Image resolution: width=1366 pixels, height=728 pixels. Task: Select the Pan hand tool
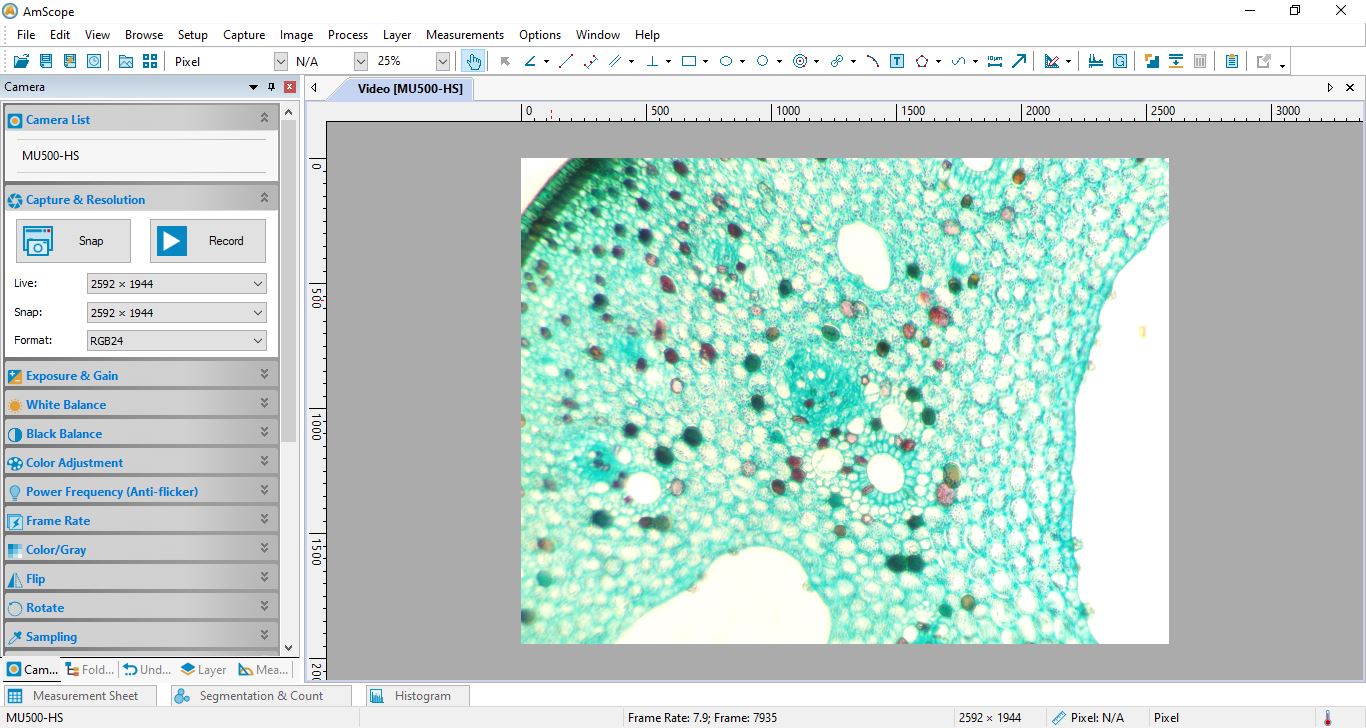[473, 61]
